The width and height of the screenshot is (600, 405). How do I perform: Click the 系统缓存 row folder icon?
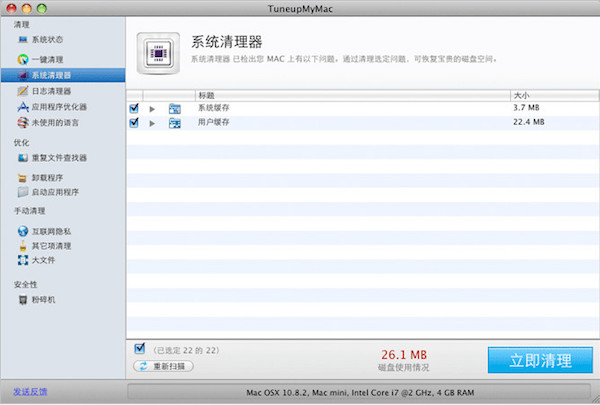(175, 109)
